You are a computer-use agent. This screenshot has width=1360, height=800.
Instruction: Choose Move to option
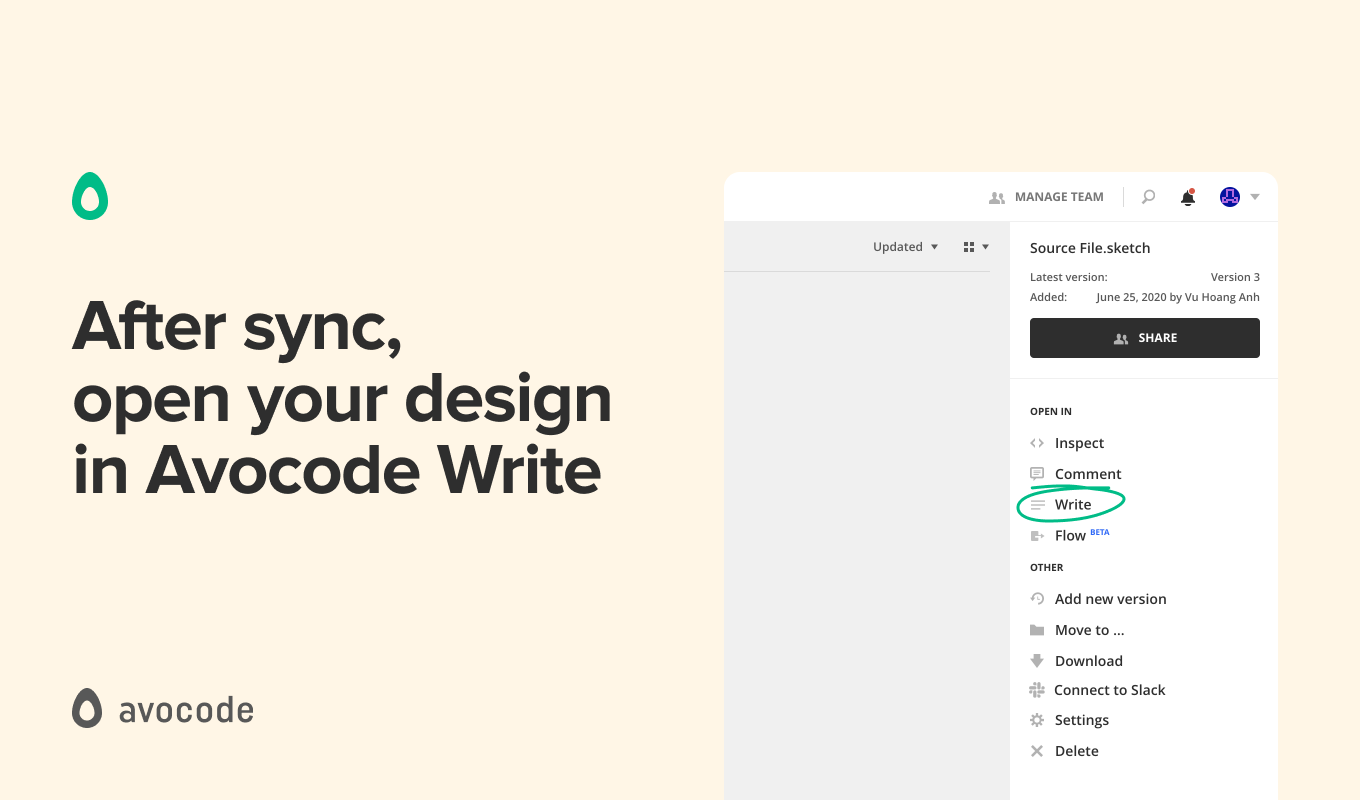pyautogui.click(x=1089, y=630)
